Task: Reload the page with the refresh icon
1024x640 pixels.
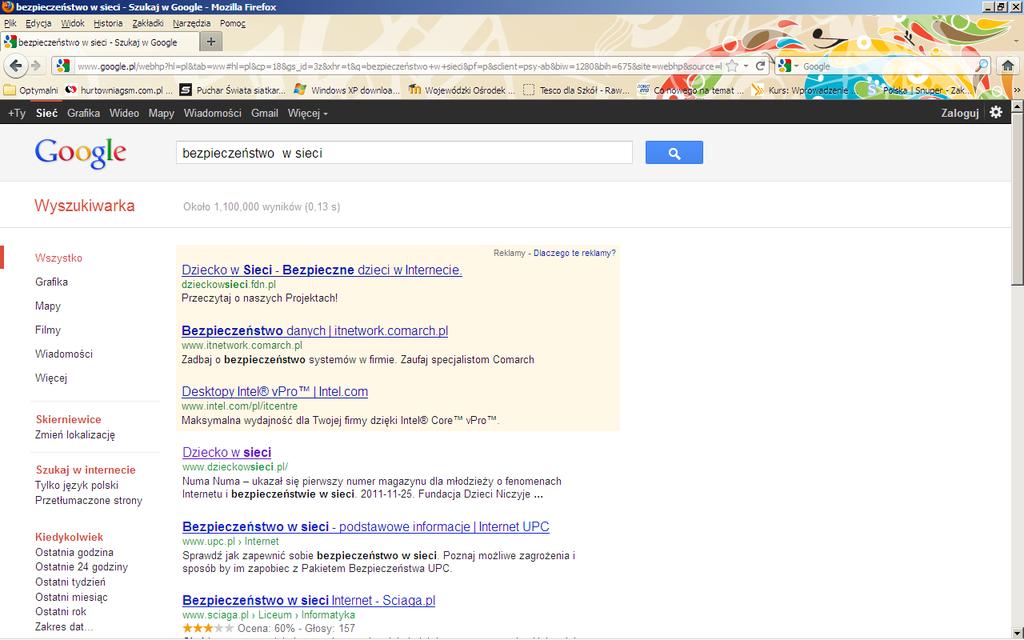Action: click(760, 66)
